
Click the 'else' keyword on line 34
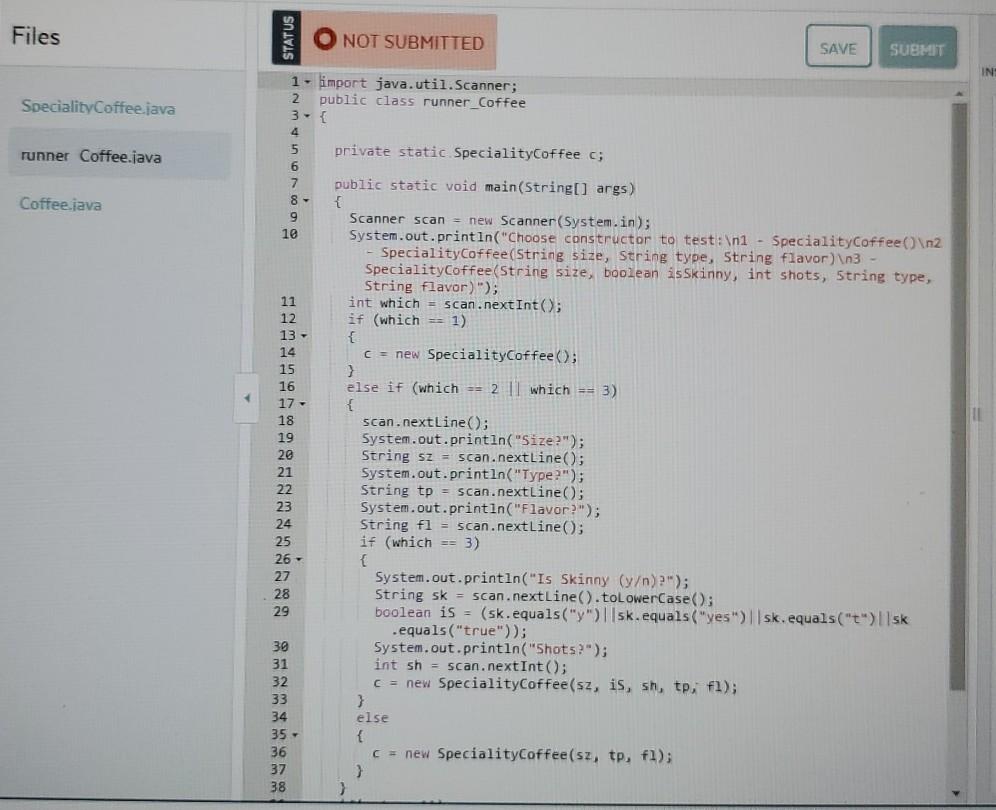point(372,718)
